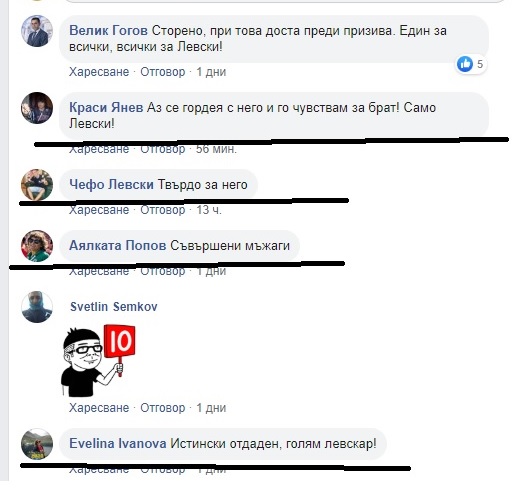
Task: Reply to Велик Гогов's comment via Отговор
Action: (x=163, y=72)
